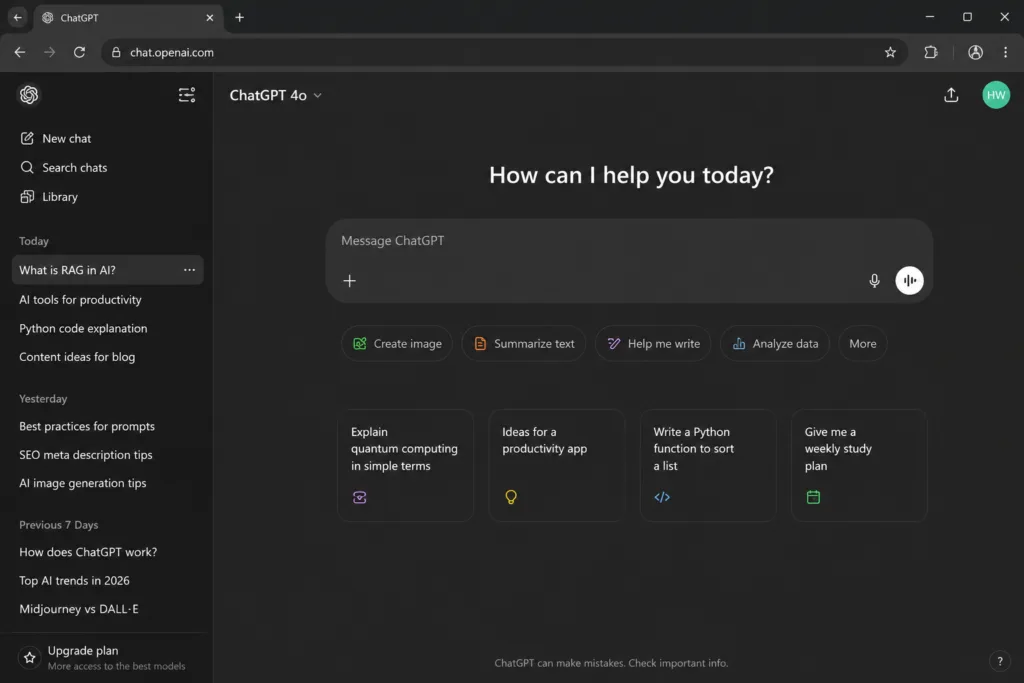Click the microphone dictation icon
The width and height of the screenshot is (1024, 683).
pyautogui.click(x=874, y=281)
